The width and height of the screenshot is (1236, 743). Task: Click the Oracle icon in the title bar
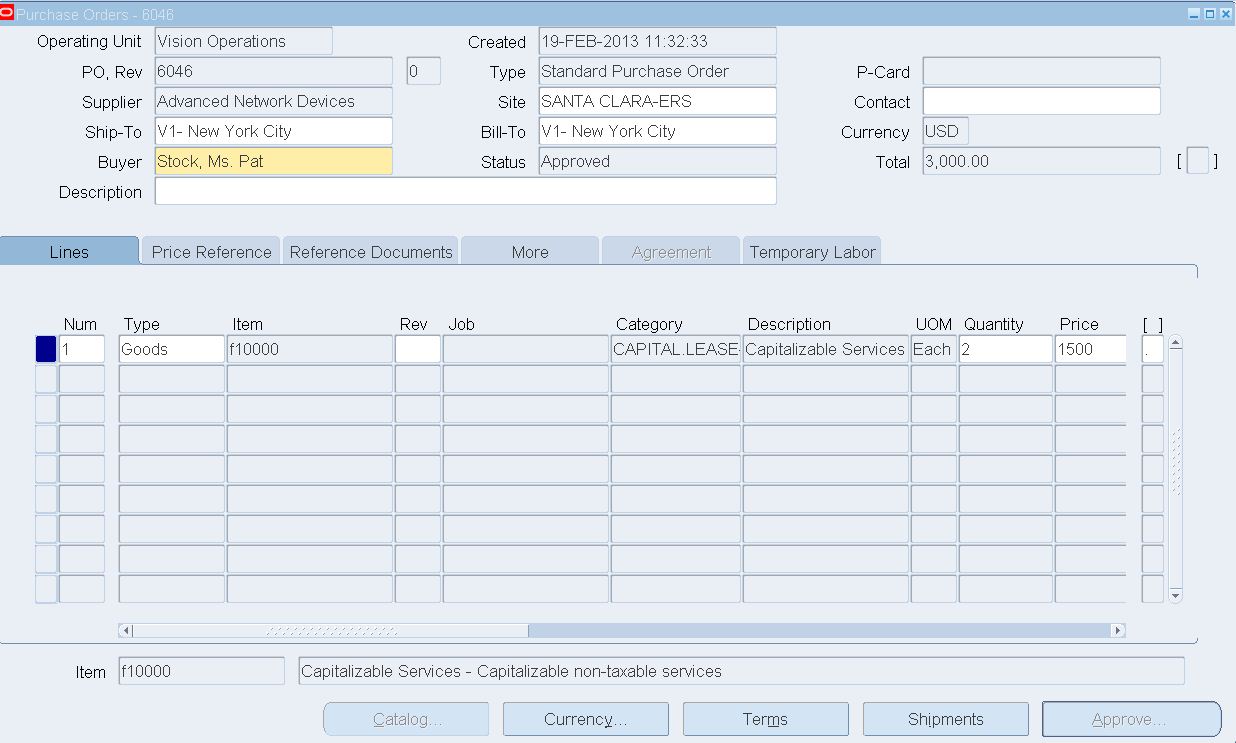[8, 13]
